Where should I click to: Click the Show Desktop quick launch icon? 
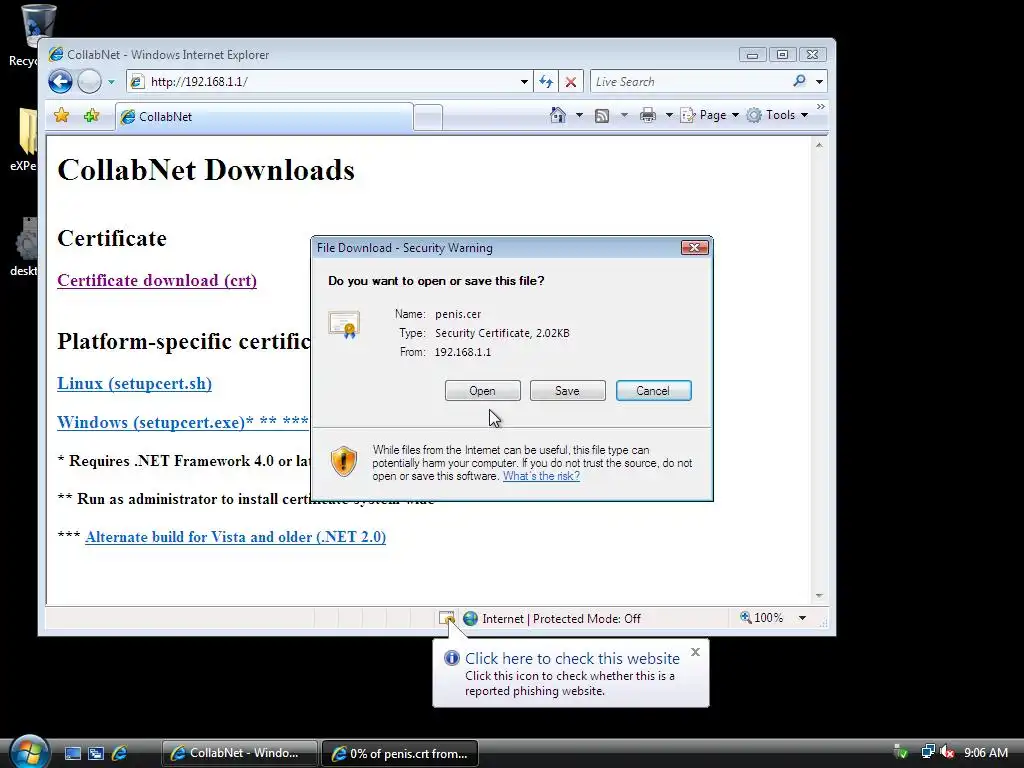click(72, 754)
